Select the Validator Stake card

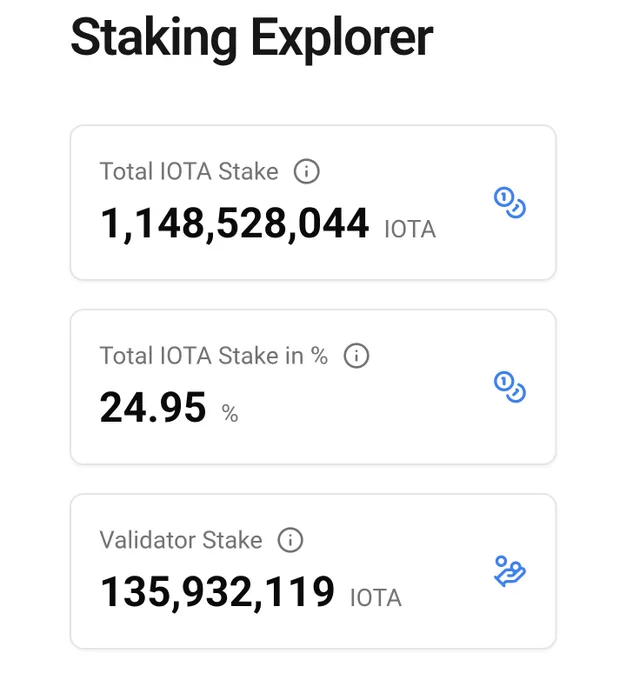[x=313, y=571]
